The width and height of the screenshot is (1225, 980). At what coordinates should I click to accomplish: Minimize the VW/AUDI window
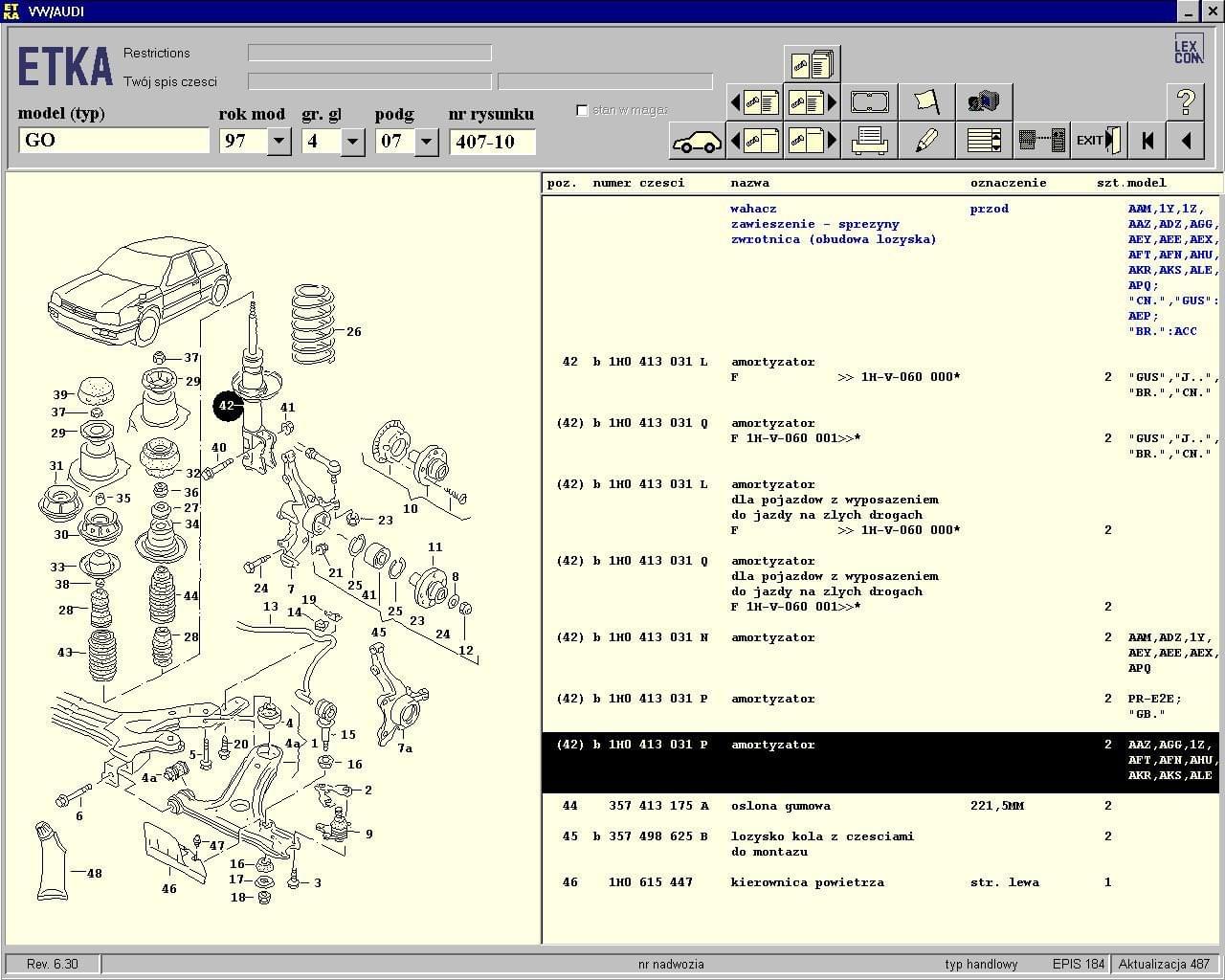[x=1188, y=11]
